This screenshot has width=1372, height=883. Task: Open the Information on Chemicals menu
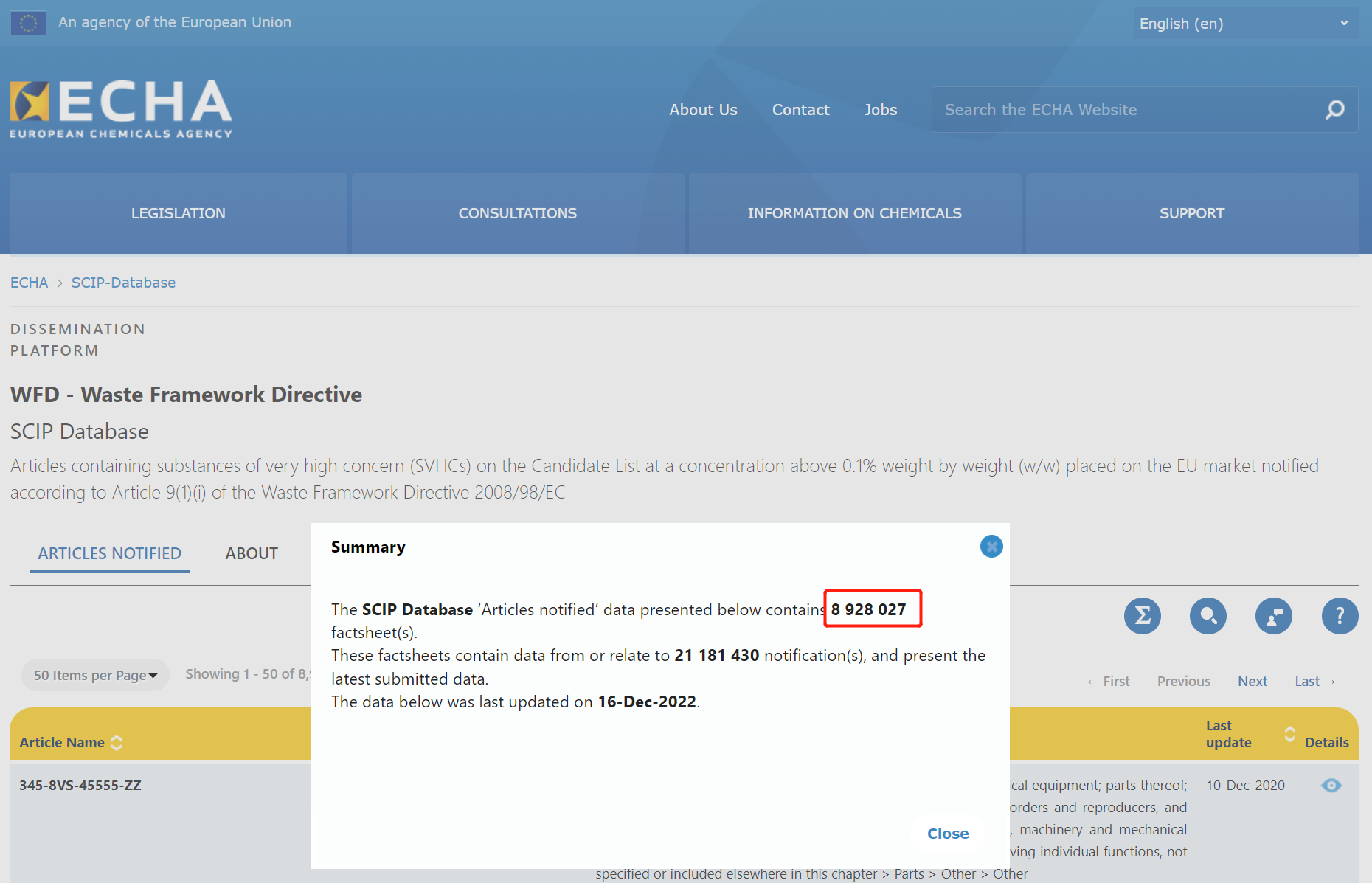click(854, 213)
